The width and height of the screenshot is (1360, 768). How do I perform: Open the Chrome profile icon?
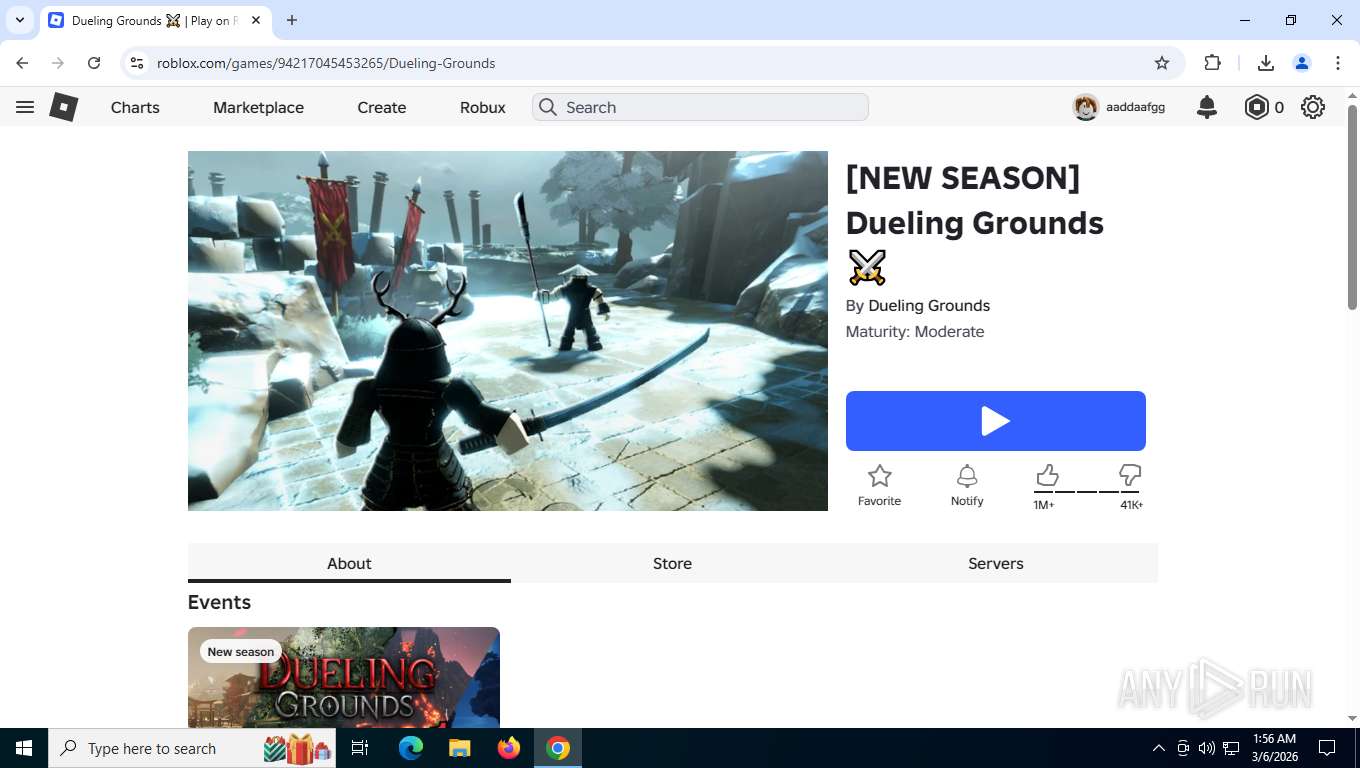point(1302,63)
